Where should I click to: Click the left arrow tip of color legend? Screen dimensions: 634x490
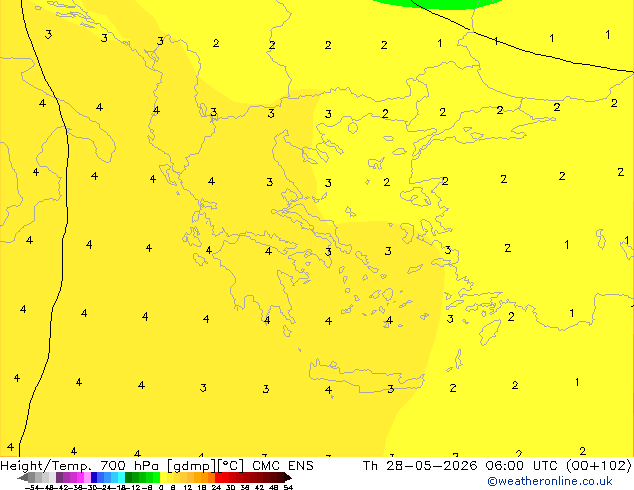(19, 478)
